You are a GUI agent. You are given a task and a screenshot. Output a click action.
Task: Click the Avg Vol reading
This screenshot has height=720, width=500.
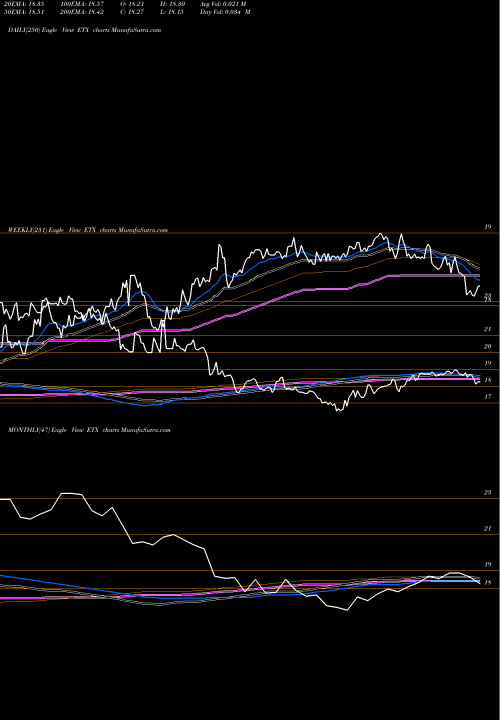(x=223, y=4)
